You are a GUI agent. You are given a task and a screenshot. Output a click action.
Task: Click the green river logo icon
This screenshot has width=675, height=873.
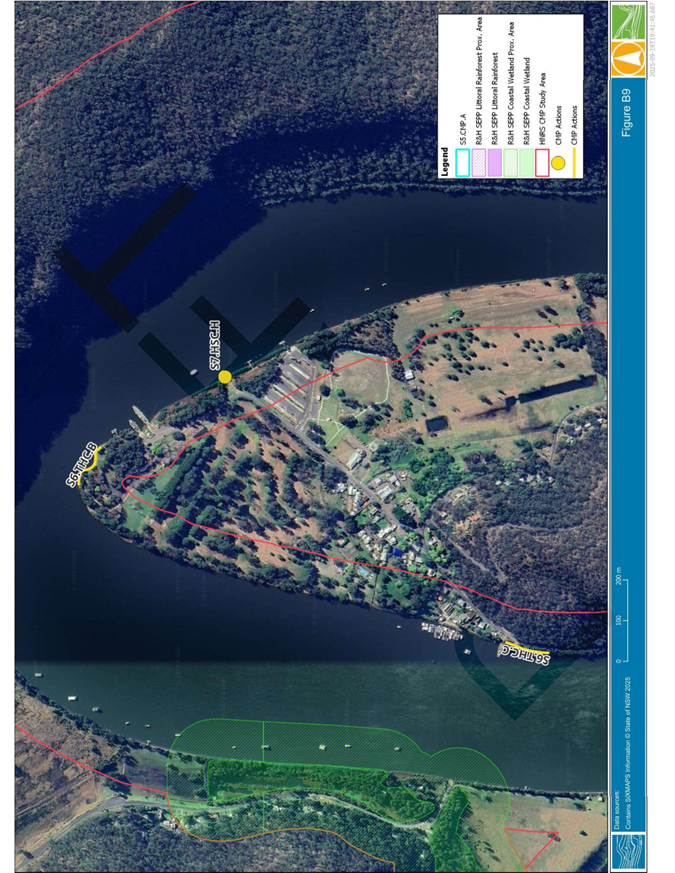(628, 20)
